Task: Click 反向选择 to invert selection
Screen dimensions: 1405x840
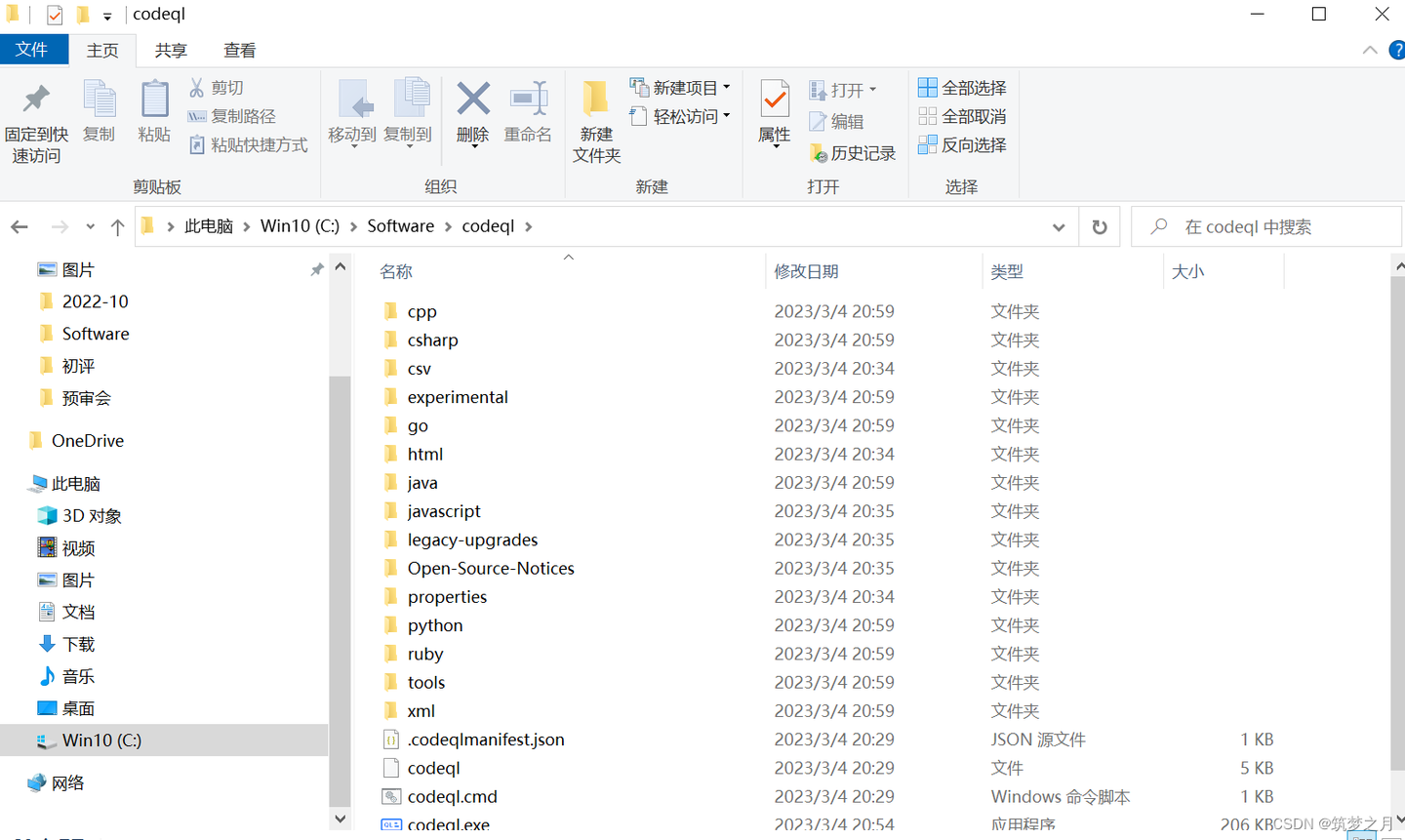Action: click(x=962, y=144)
